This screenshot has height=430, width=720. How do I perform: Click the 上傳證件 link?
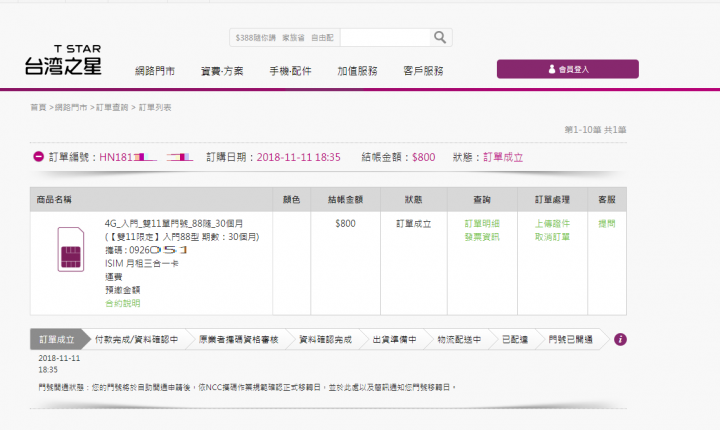(552, 224)
